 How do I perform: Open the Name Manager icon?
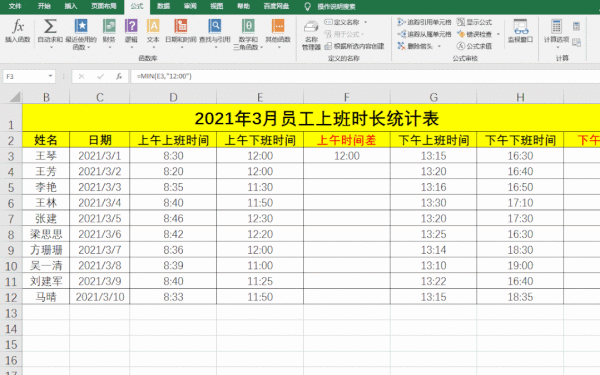(x=311, y=35)
